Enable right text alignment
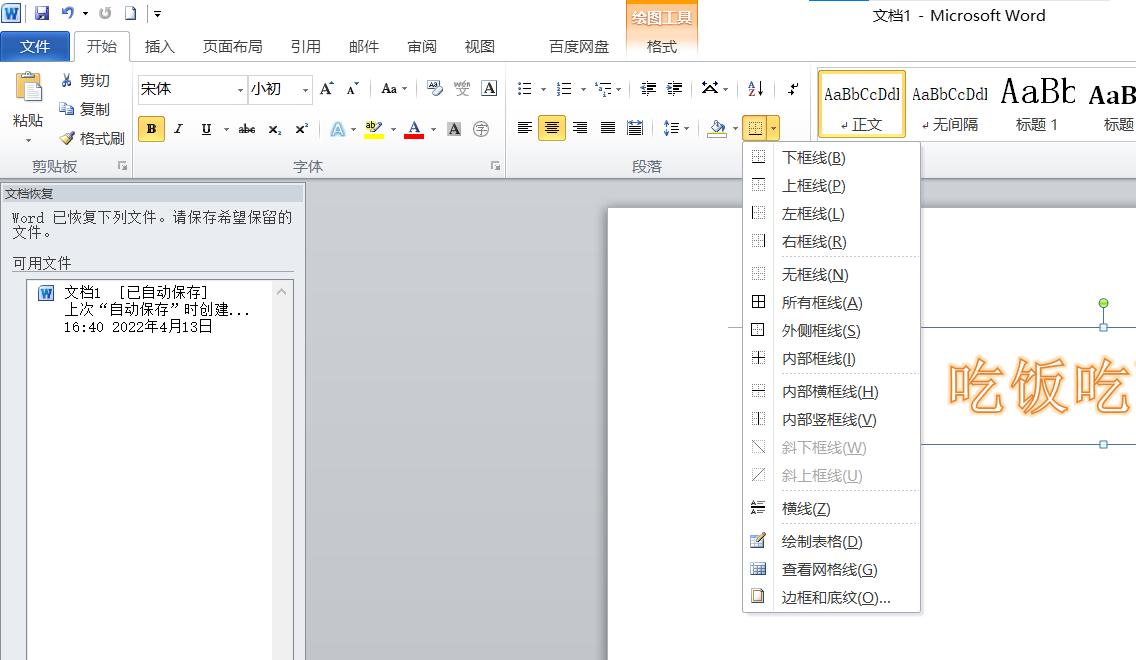 [x=580, y=128]
